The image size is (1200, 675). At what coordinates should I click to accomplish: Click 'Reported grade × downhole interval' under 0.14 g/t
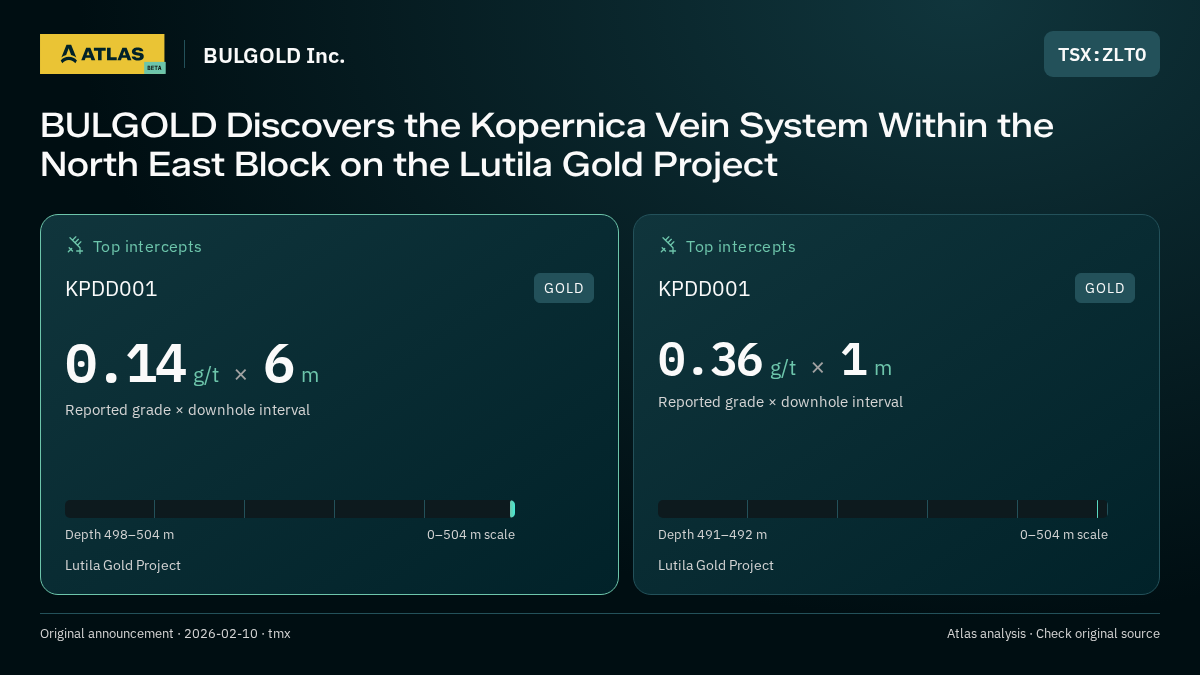[187, 410]
